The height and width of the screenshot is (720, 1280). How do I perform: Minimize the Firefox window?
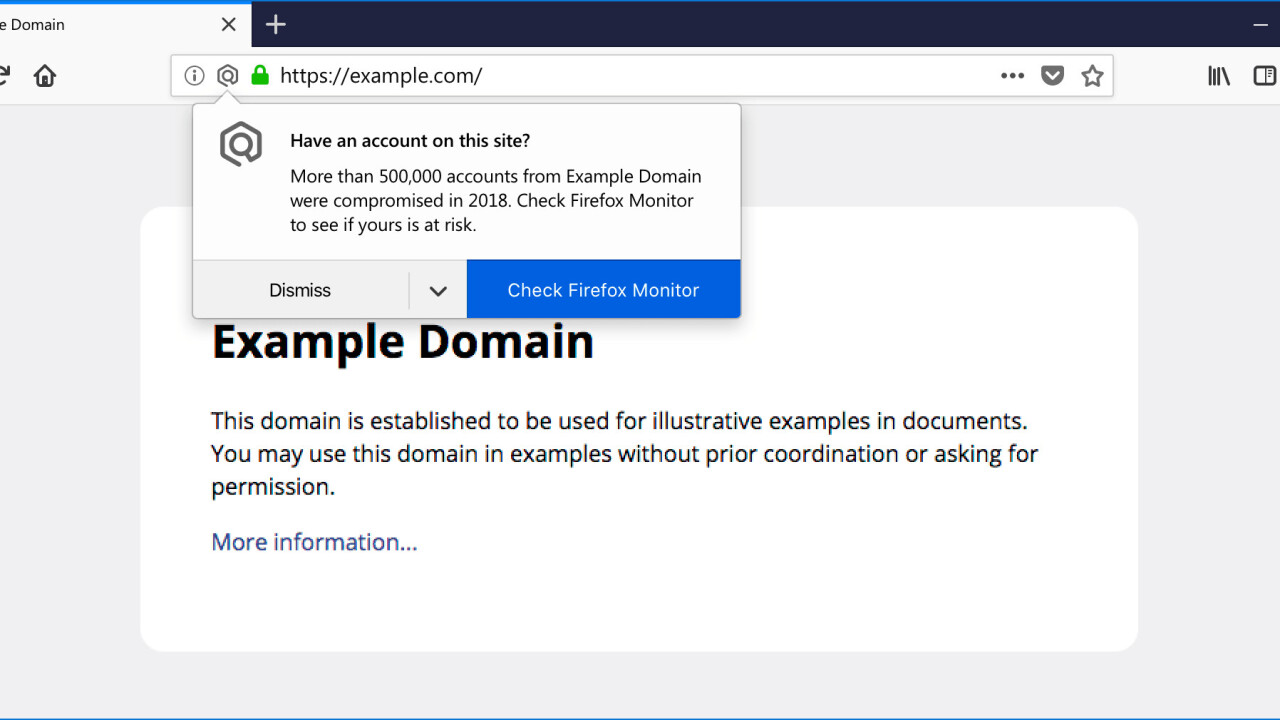[x=1260, y=25]
